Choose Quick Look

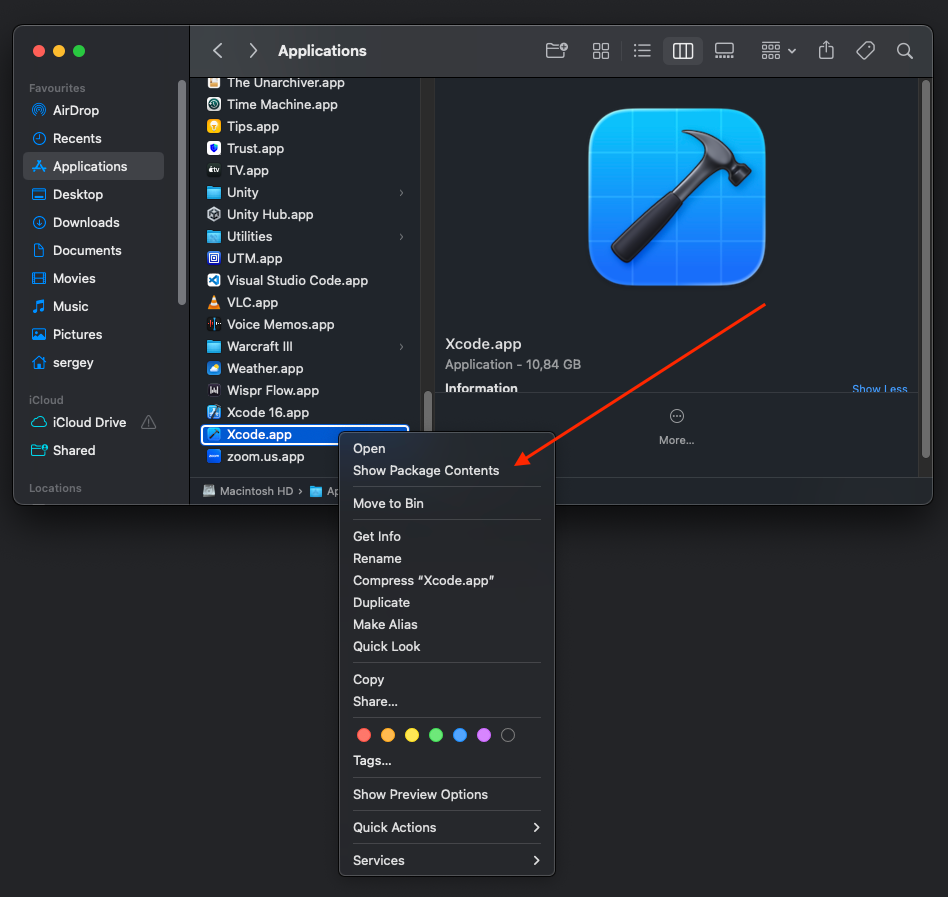[447, 647]
